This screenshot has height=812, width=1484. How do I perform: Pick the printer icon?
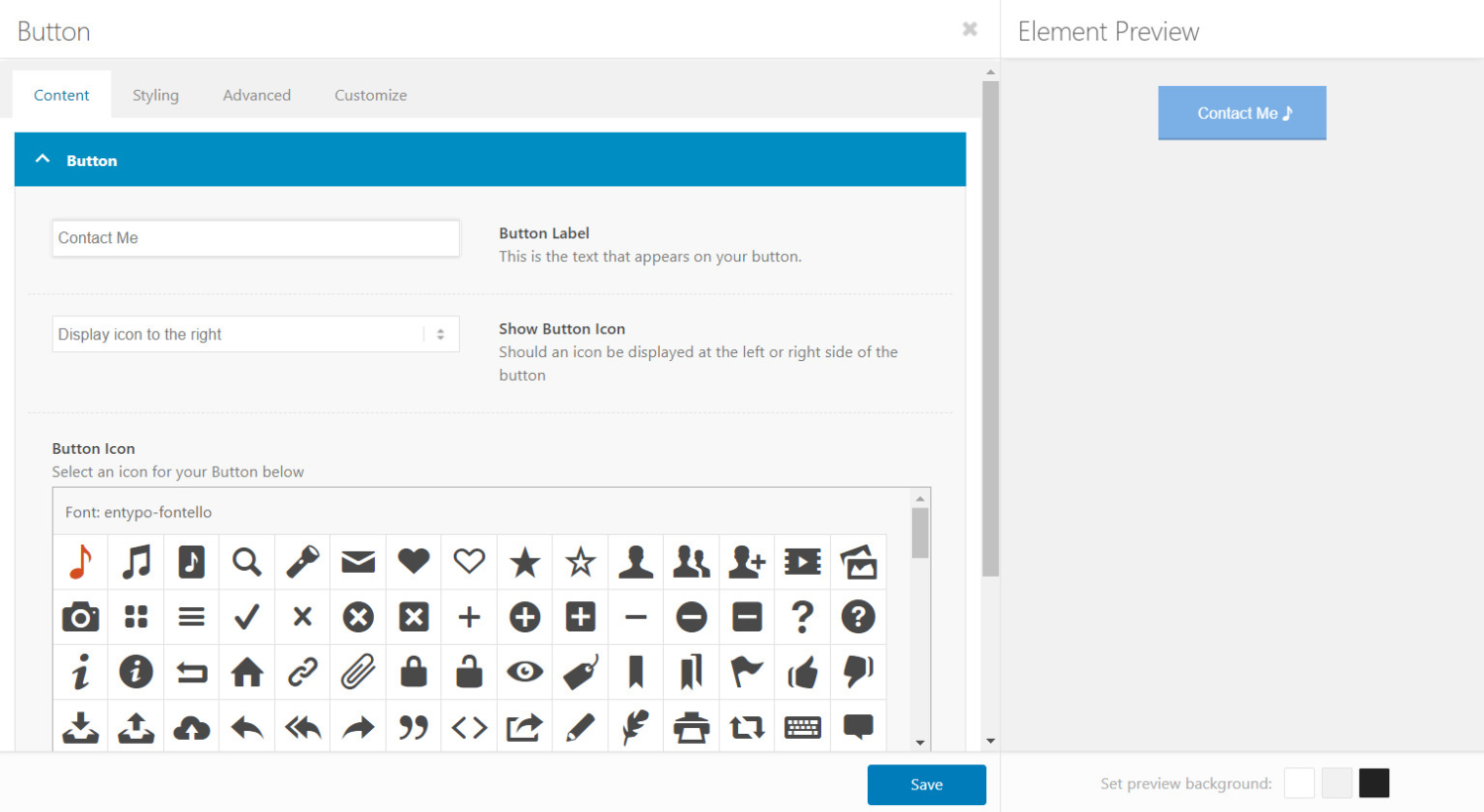tap(691, 727)
